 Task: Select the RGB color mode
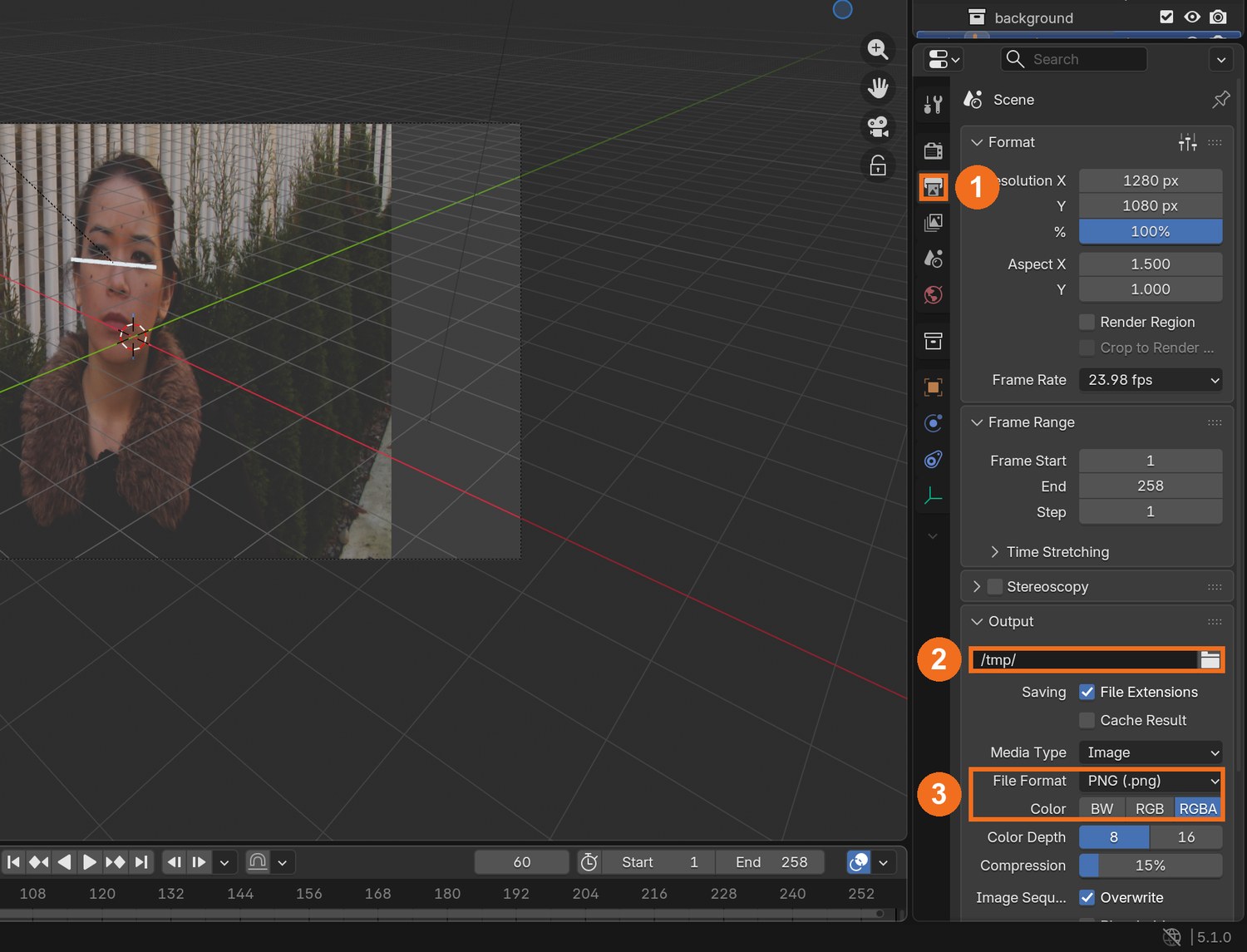tap(1150, 809)
